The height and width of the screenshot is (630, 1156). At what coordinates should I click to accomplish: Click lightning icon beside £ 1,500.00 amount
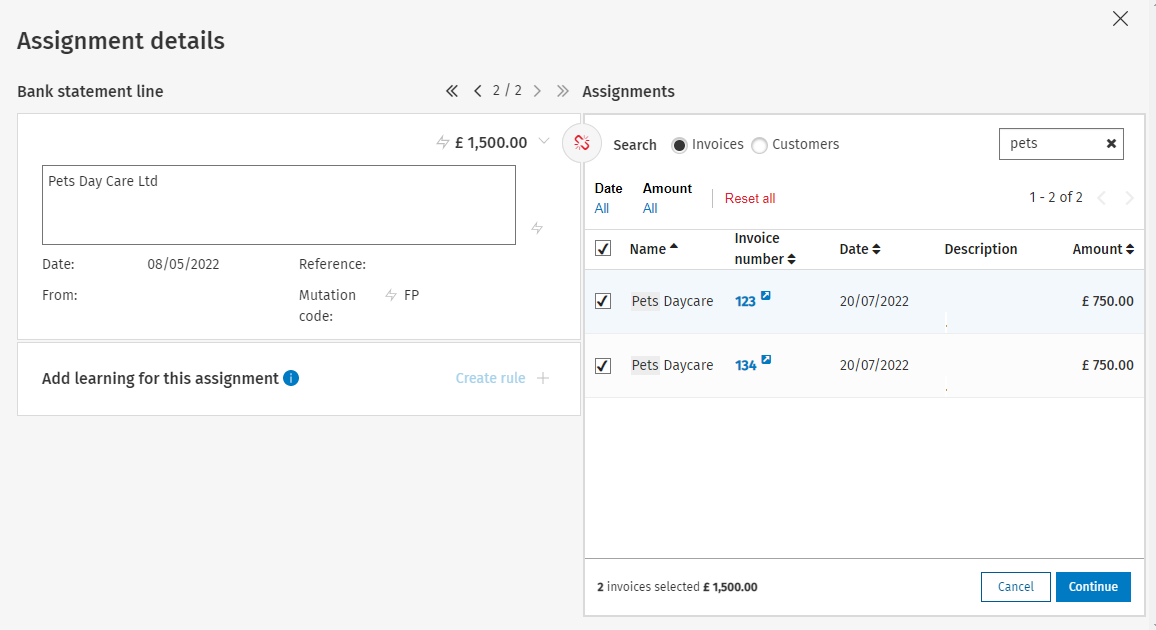pos(442,142)
